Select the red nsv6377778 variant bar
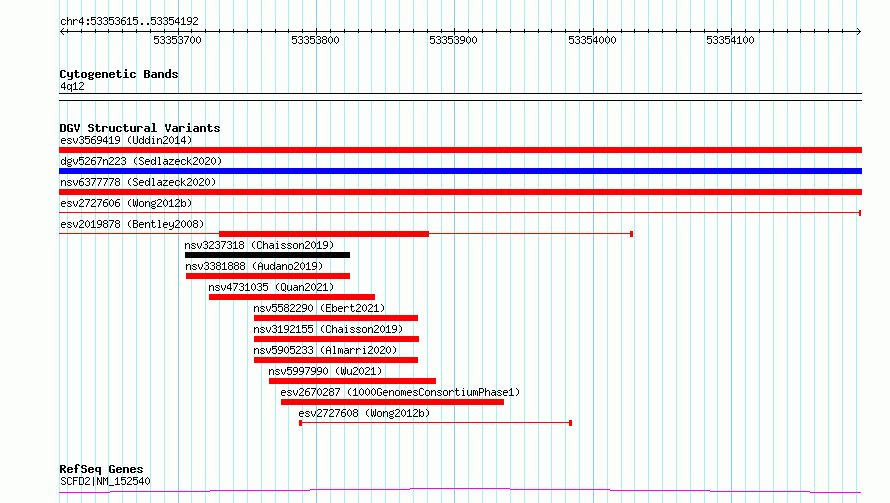Screen dimensions: 890x503 coord(460,192)
